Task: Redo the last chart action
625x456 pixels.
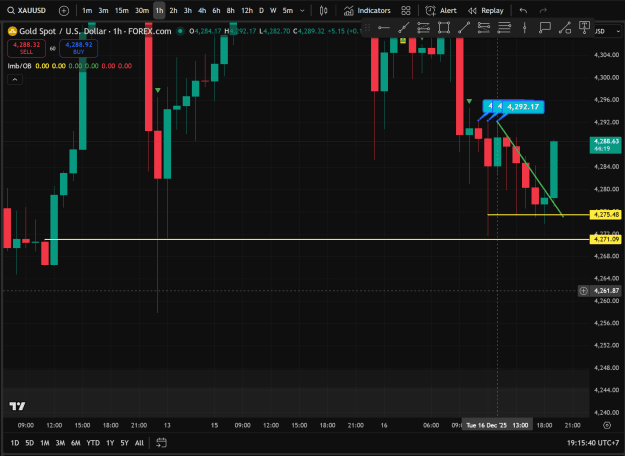Action: [x=543, y=11]
